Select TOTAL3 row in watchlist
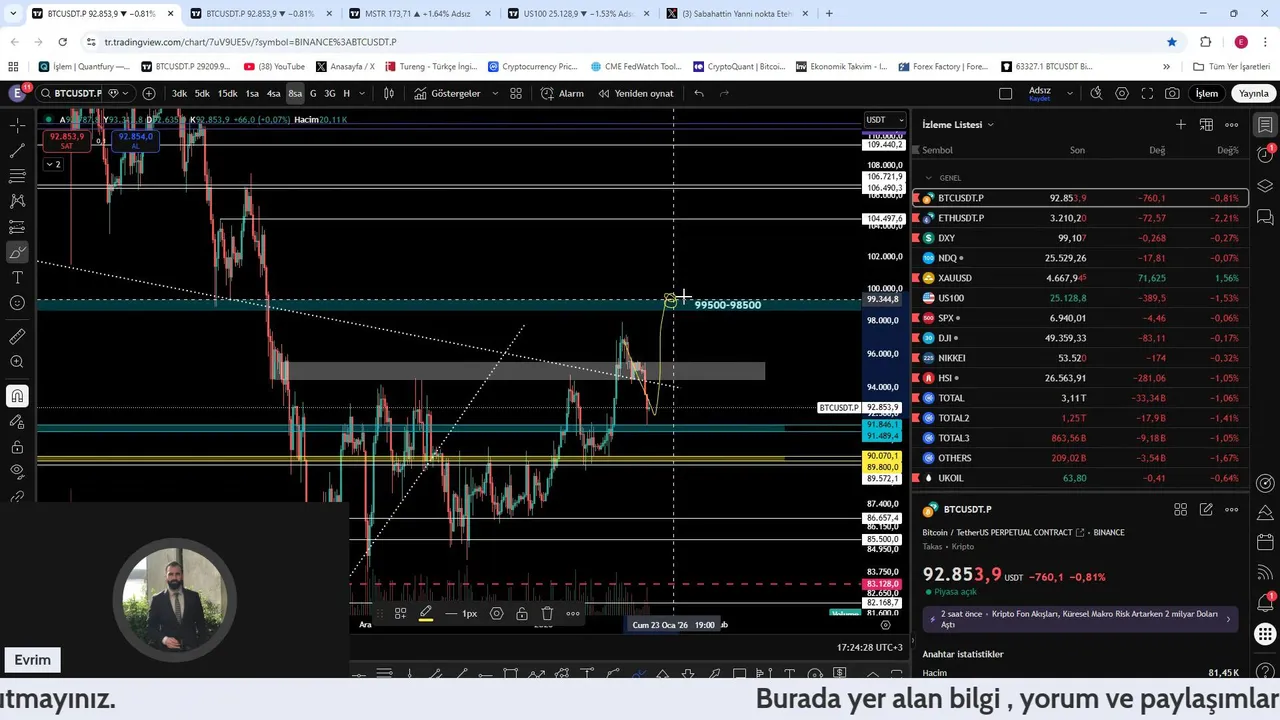The height and width of the screenshot is (720, 1280). click(x=1080, y=438)
